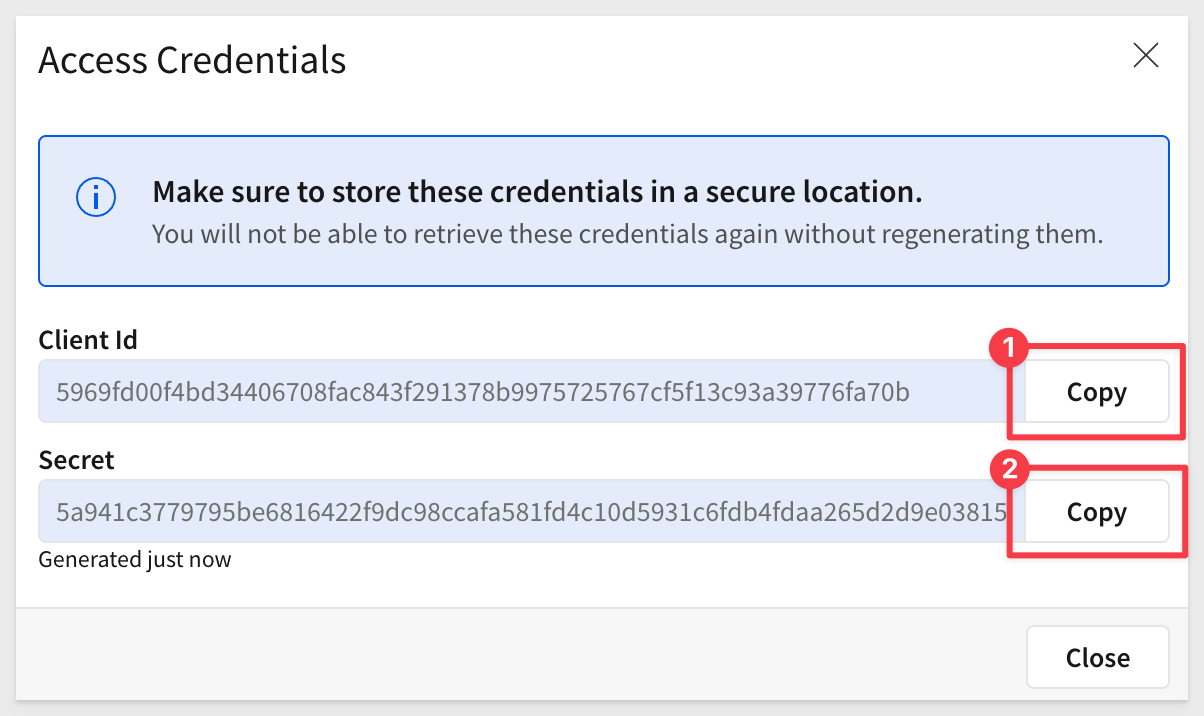Screen dimensions: 1204x716
Task: Click the Access Credentials title
Action: (192, 60)
